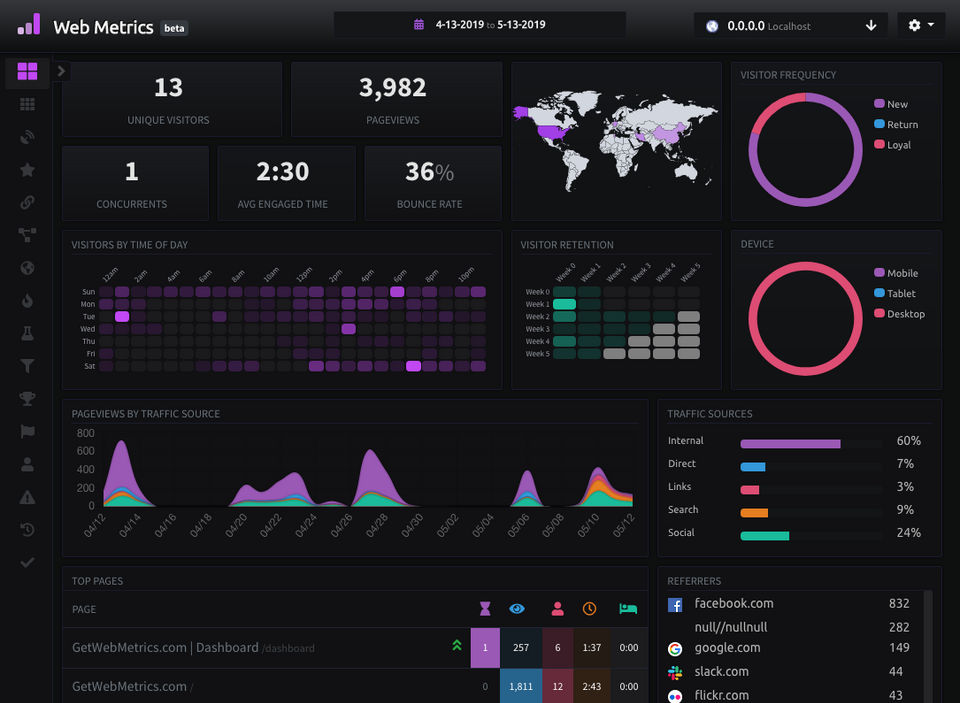Click the Facebook icon in referrers

click(675, 605)
